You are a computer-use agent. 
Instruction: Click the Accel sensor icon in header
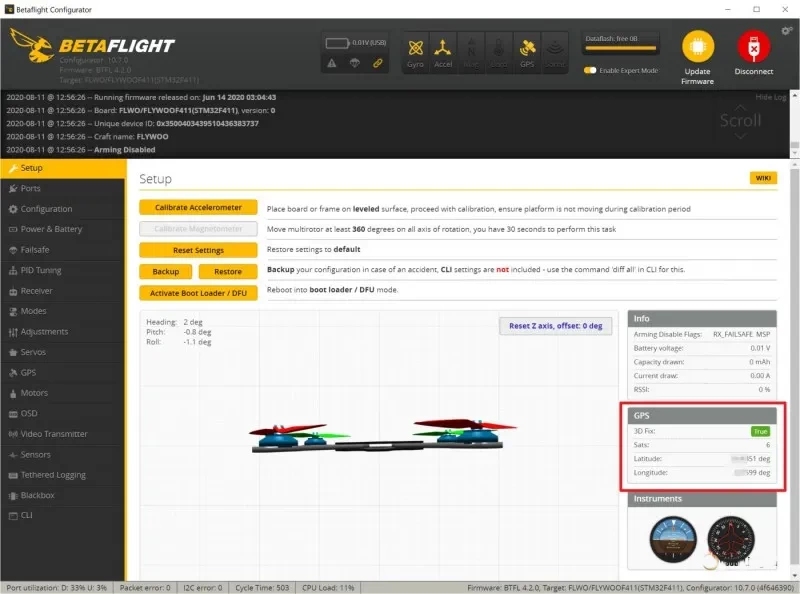coord(443,48)
